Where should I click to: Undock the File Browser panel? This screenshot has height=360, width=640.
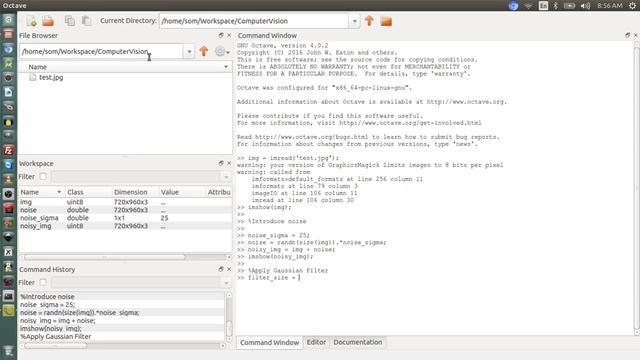click(x=221, y=36)
